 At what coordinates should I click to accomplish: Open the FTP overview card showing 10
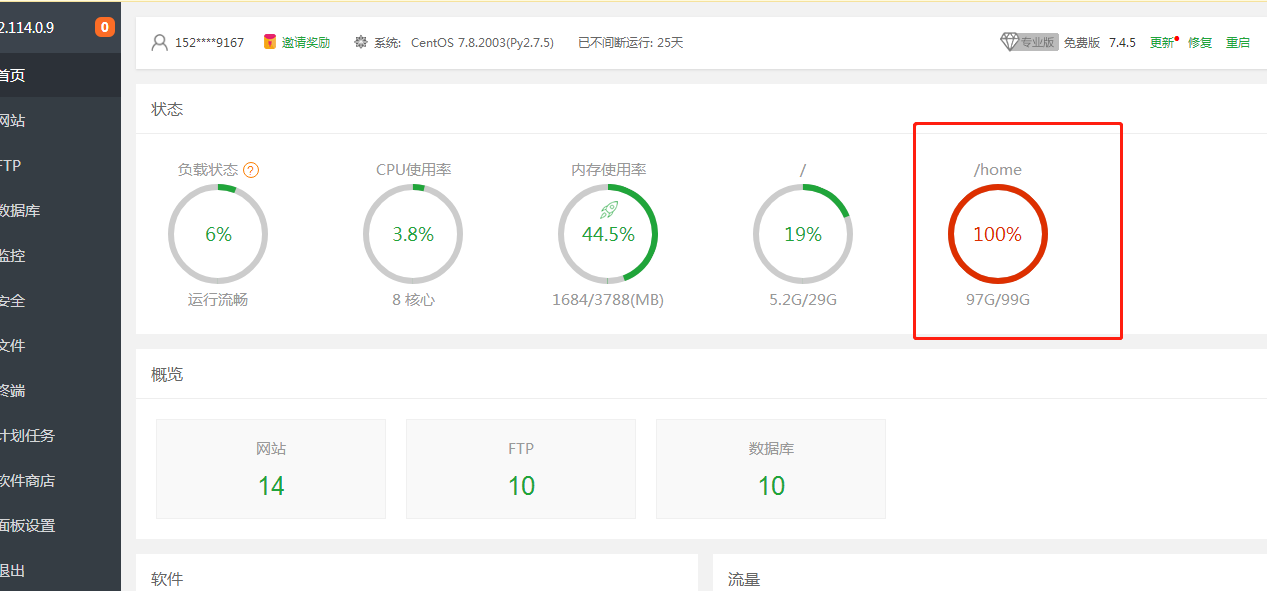(x=521, y=469)
